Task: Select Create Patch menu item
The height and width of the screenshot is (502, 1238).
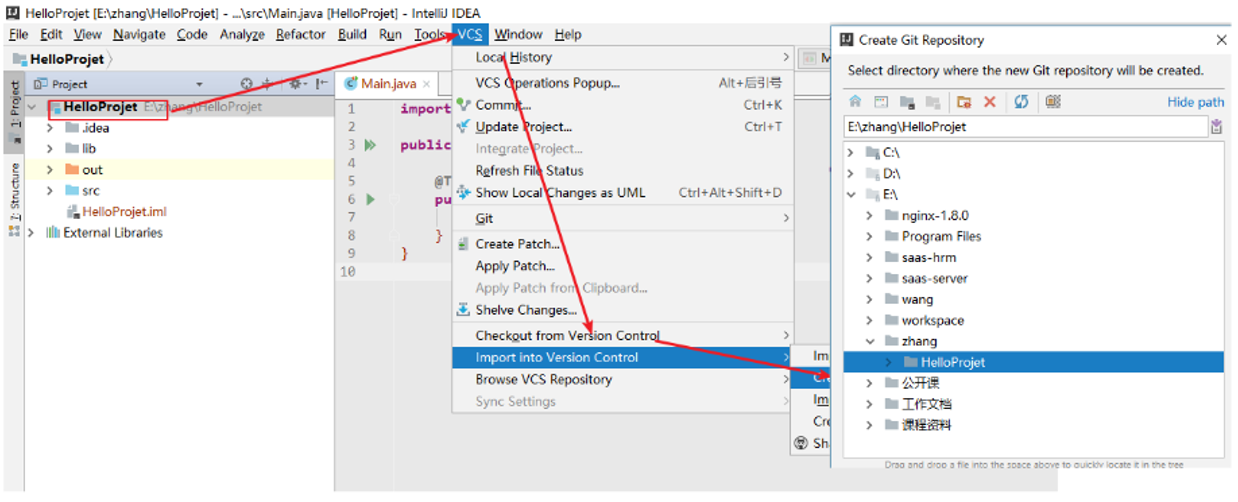Action: (x=623, y=244)
